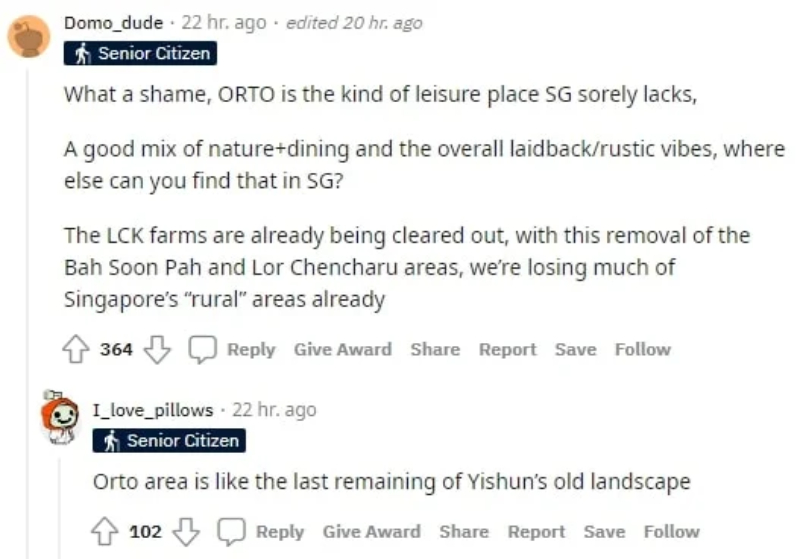
Task: Follow I_love_pillows' reply thread
Action: tap(671, 532)
